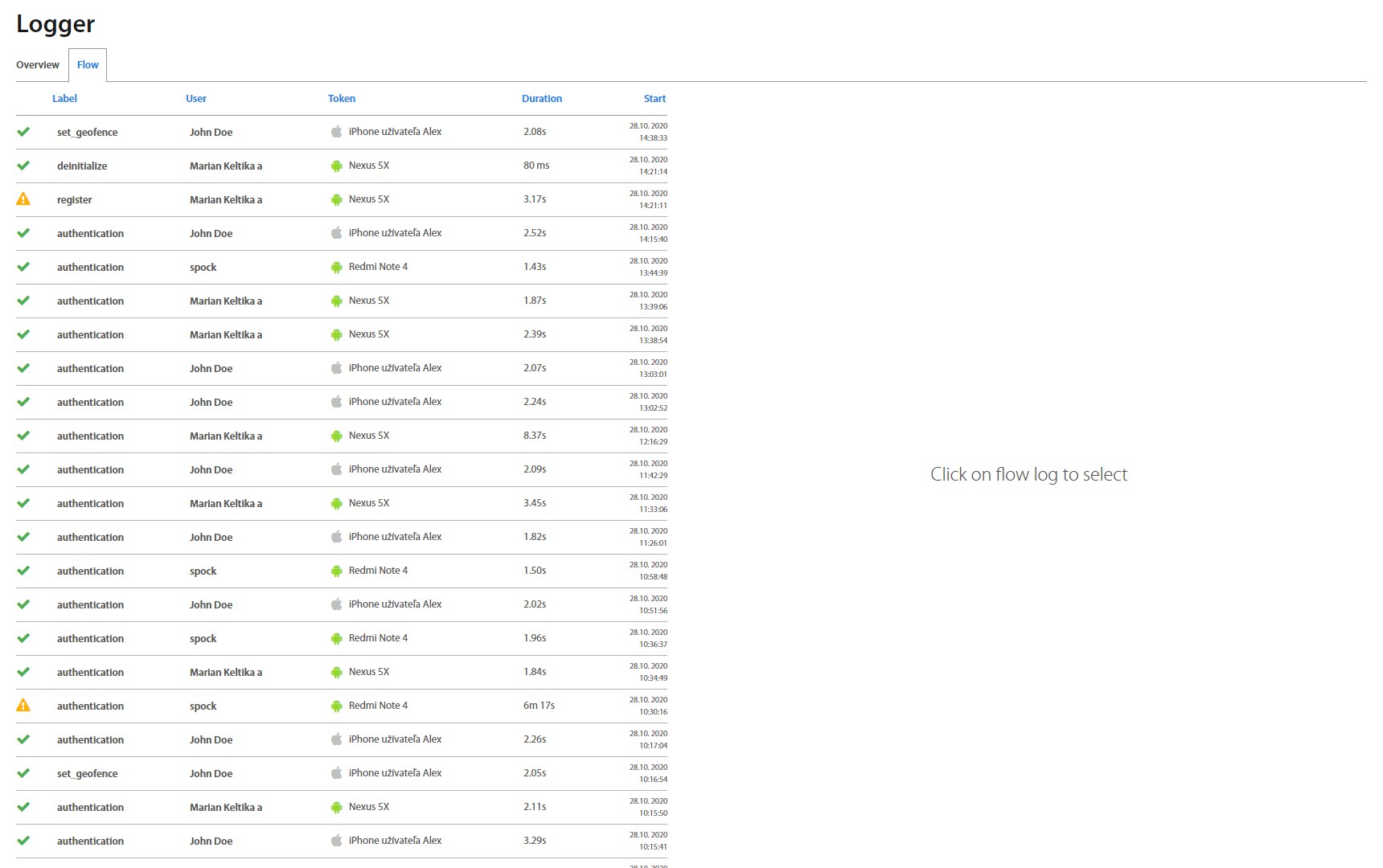
Task: Select the deinitialize flow log row
Action: 82,166
